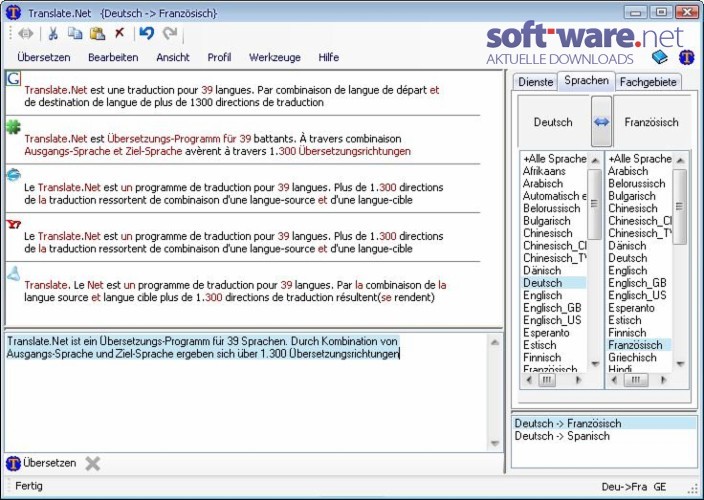Click the GE status bar indicator
Screen dimensions: 704x500
pos(660,487)
